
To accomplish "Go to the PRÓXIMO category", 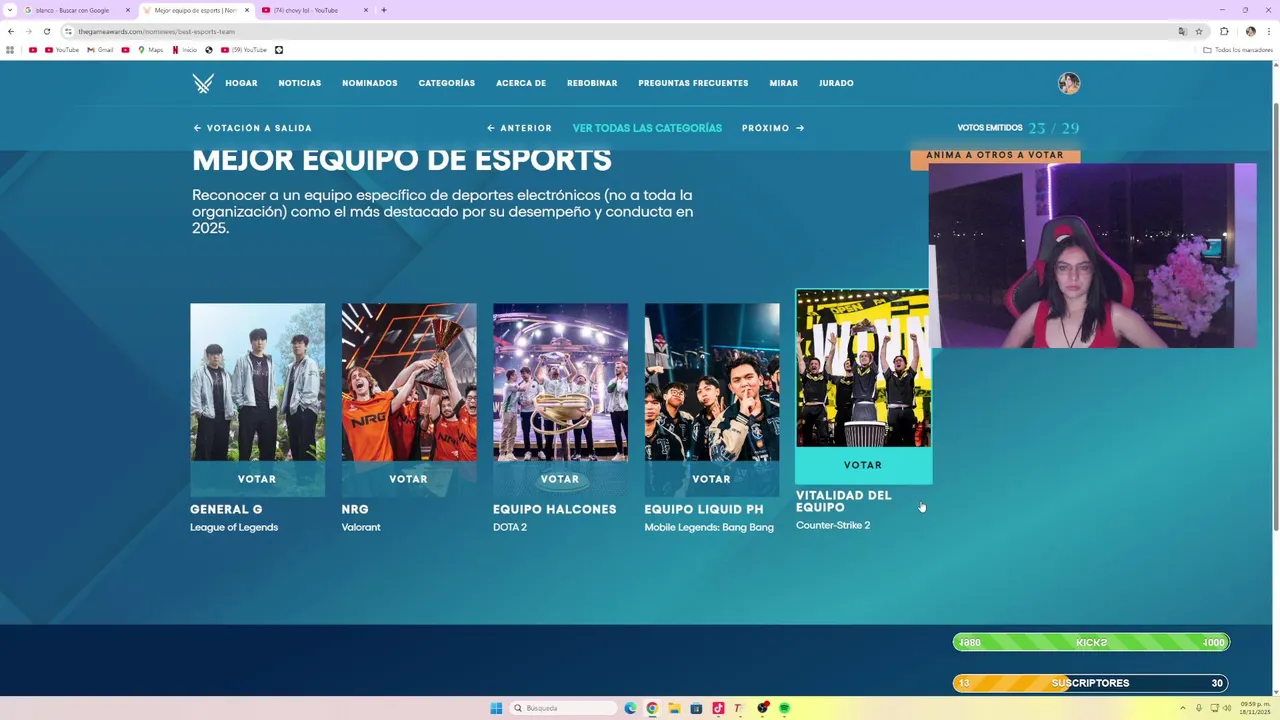I will [x=773, y=128].
